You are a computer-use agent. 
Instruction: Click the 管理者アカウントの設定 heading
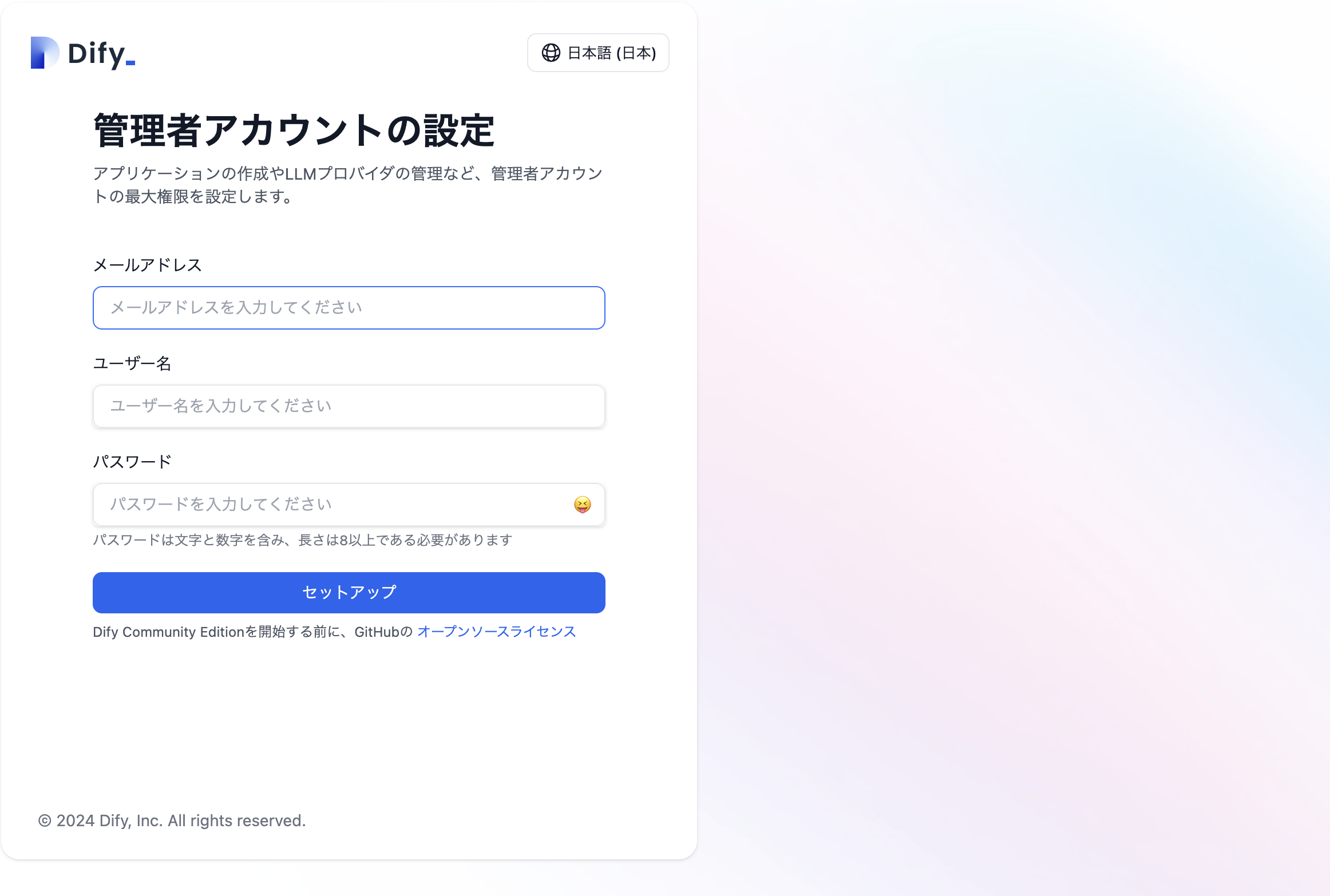tap(294, 130)
